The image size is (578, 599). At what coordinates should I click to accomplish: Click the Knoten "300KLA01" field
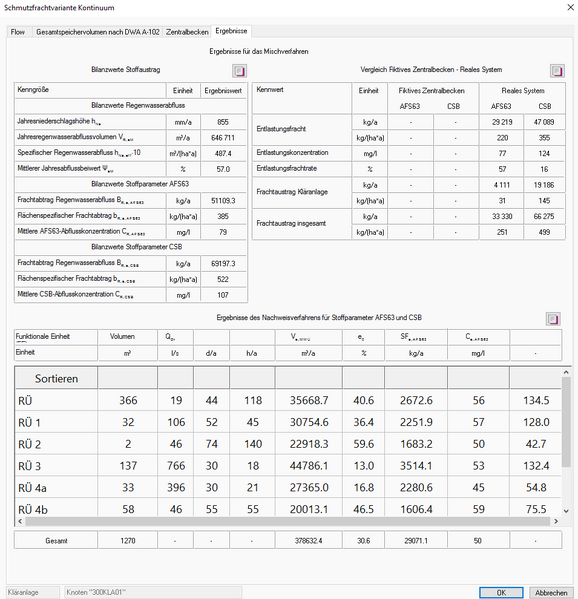(153, 593)
